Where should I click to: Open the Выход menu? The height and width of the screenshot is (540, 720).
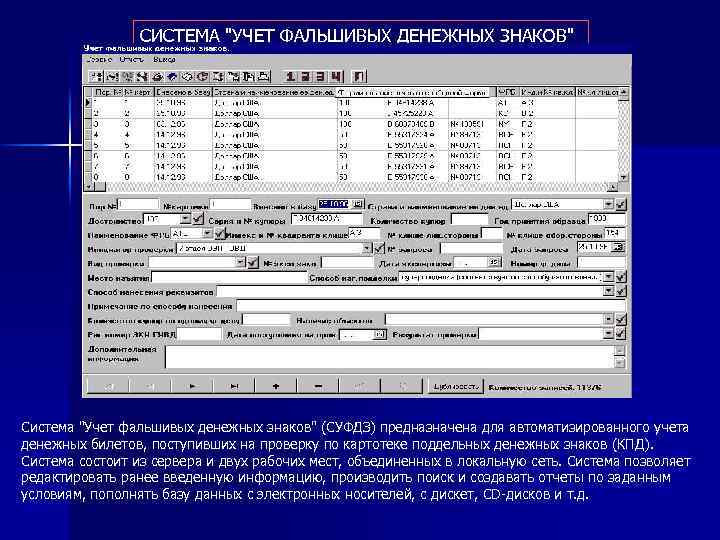pos(164,60)
